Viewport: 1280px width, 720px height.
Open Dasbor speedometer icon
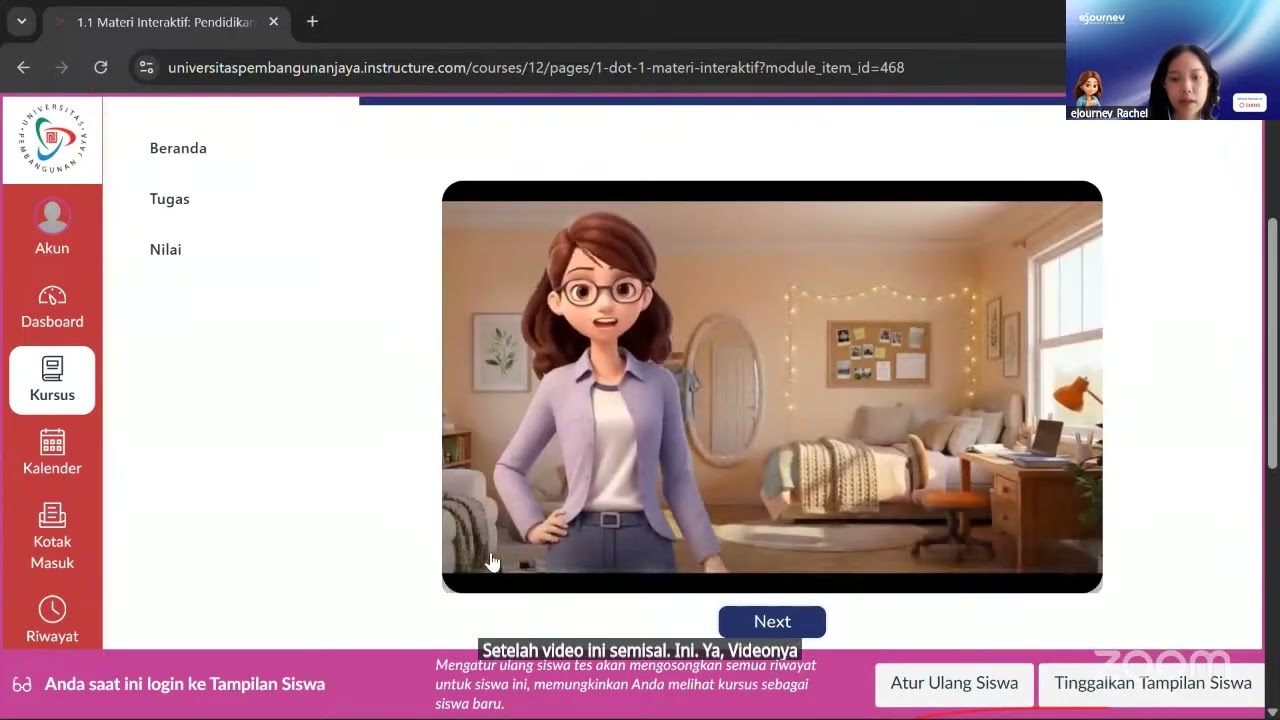pyautogui.click(x=52, y=296)
